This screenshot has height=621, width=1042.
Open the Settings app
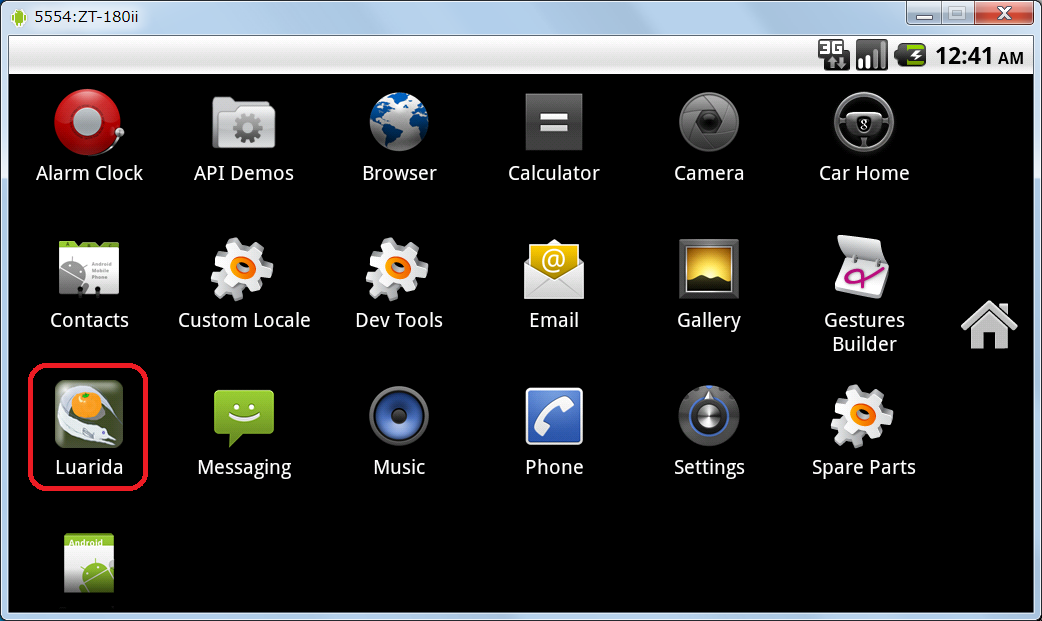coord(709,416)
